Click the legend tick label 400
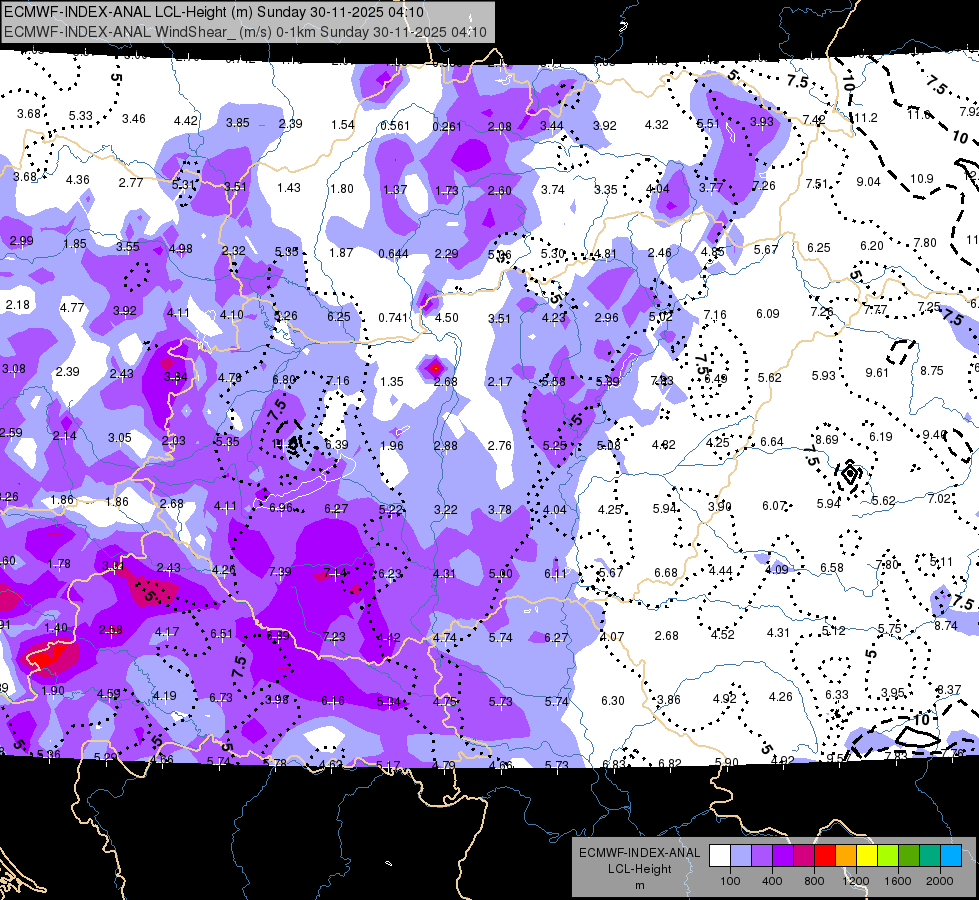This screenshot has height=900, width=979. point(772,881)
